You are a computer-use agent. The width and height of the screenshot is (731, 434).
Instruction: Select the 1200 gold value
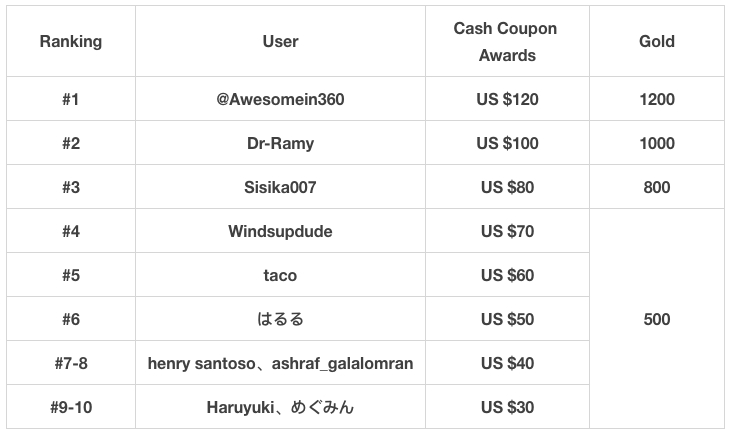(x=657, y=99)
